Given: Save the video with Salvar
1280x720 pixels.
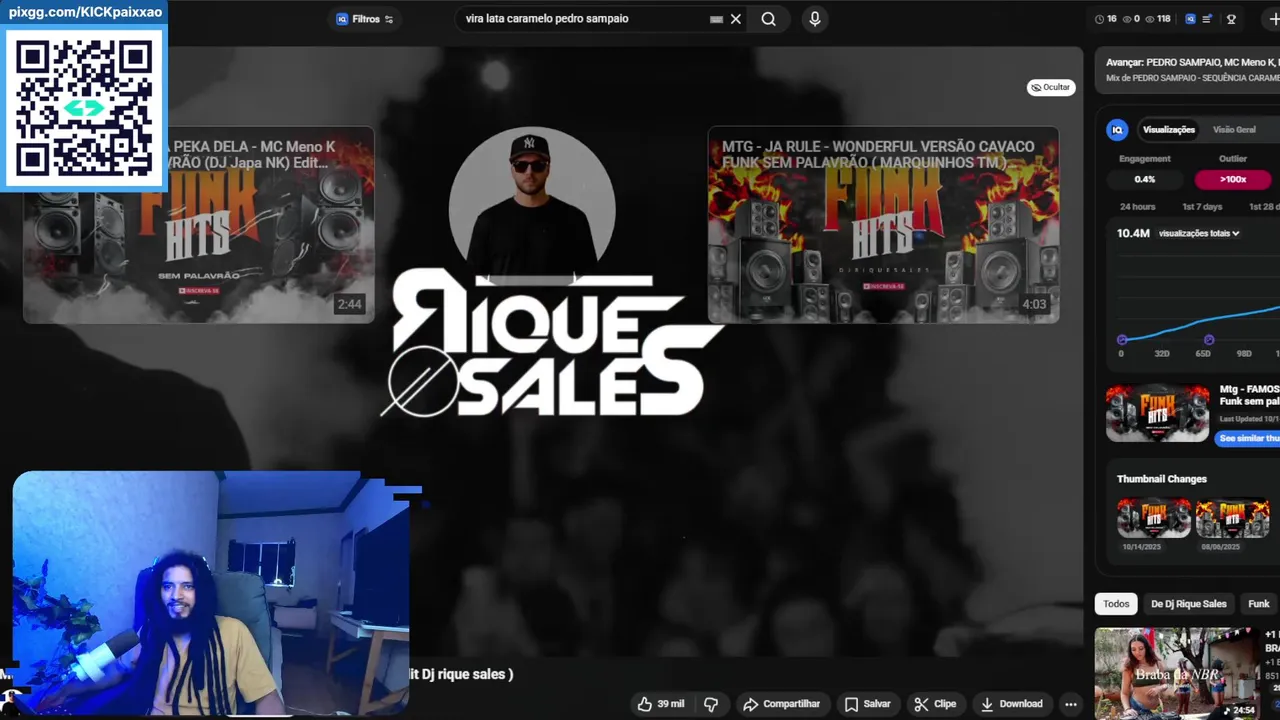Looking at the screenshot, I should pyautogui.click(x=867, y=704).
